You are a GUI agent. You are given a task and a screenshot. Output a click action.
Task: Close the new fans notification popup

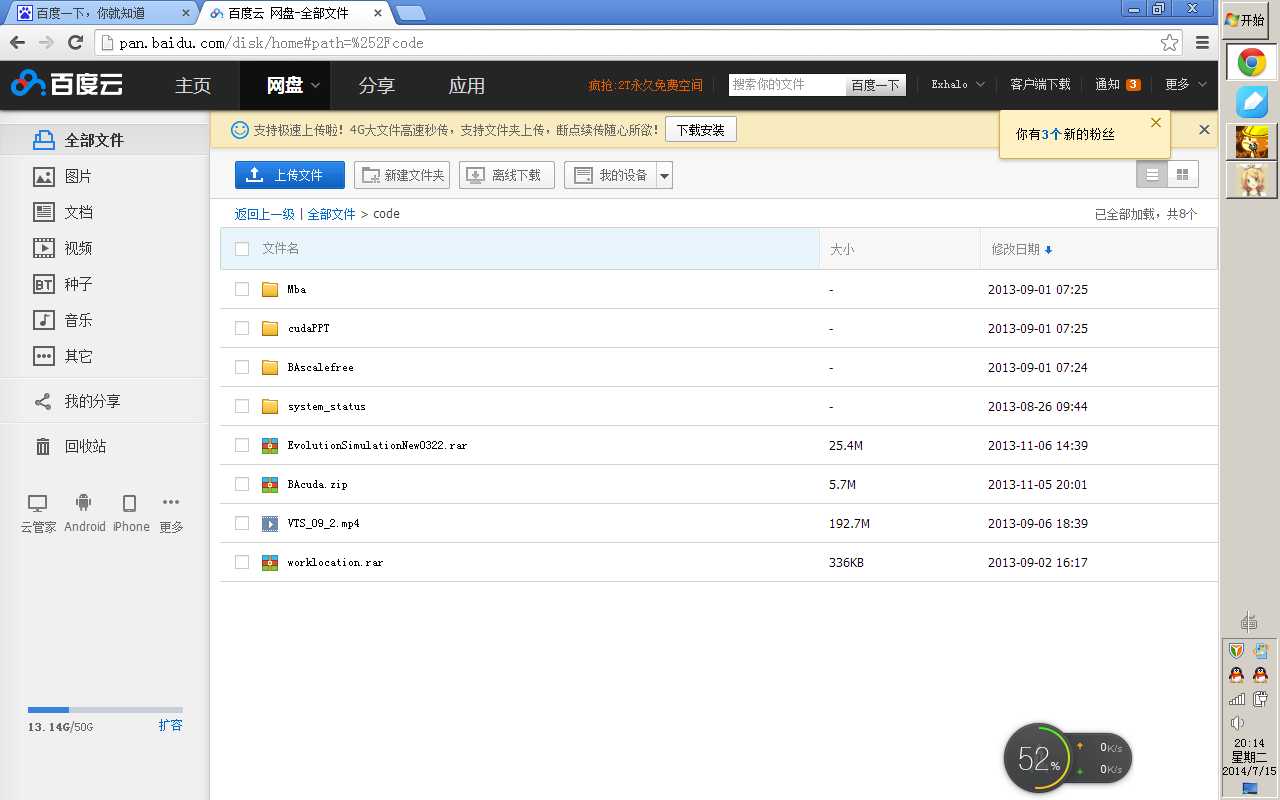1156,122
